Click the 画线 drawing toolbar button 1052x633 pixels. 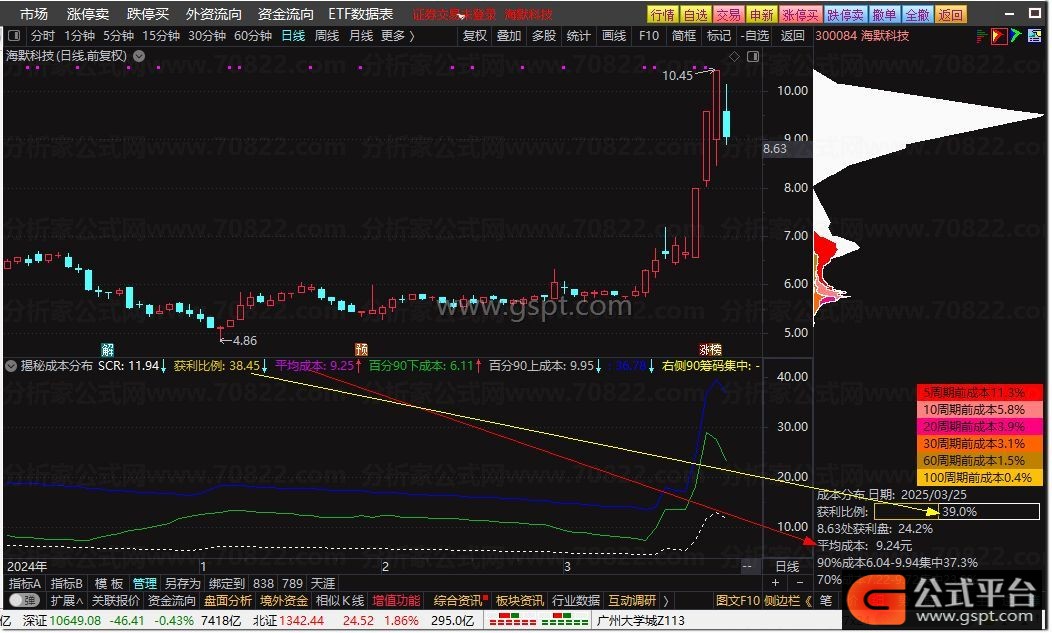pos(614,36)
